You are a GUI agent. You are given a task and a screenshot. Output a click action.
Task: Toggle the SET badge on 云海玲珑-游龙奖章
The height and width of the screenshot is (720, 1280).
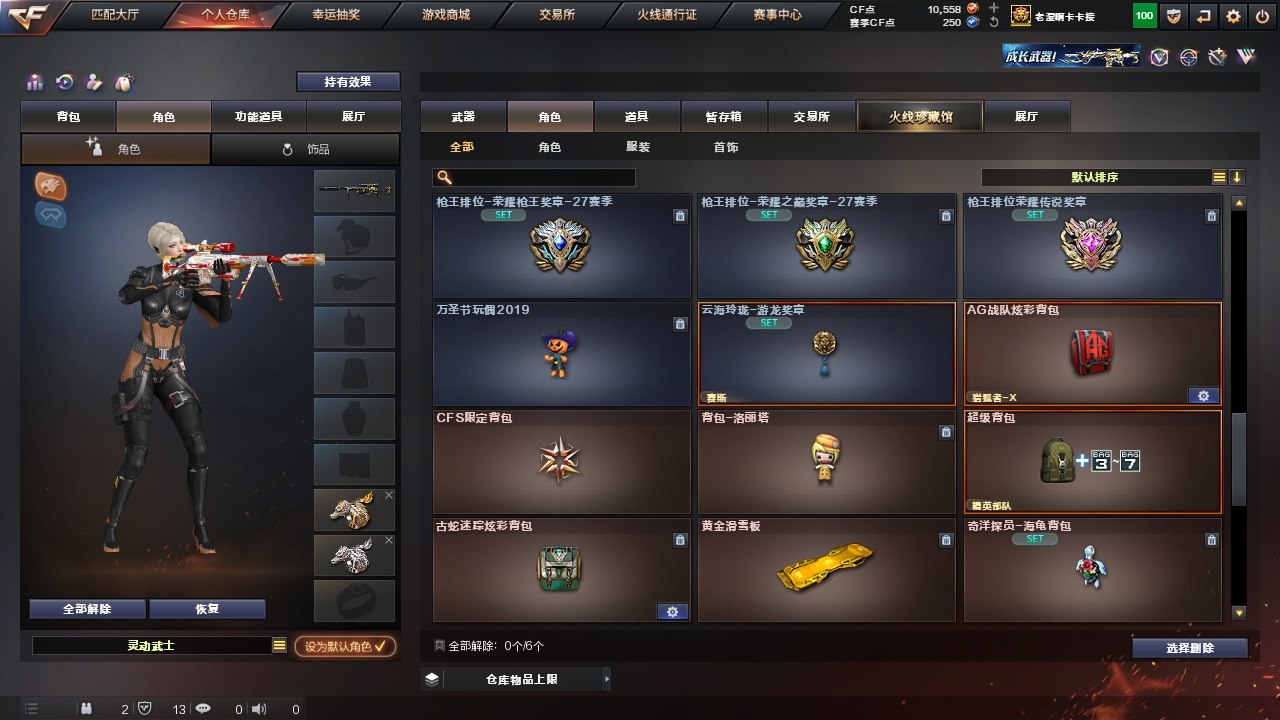769,323
